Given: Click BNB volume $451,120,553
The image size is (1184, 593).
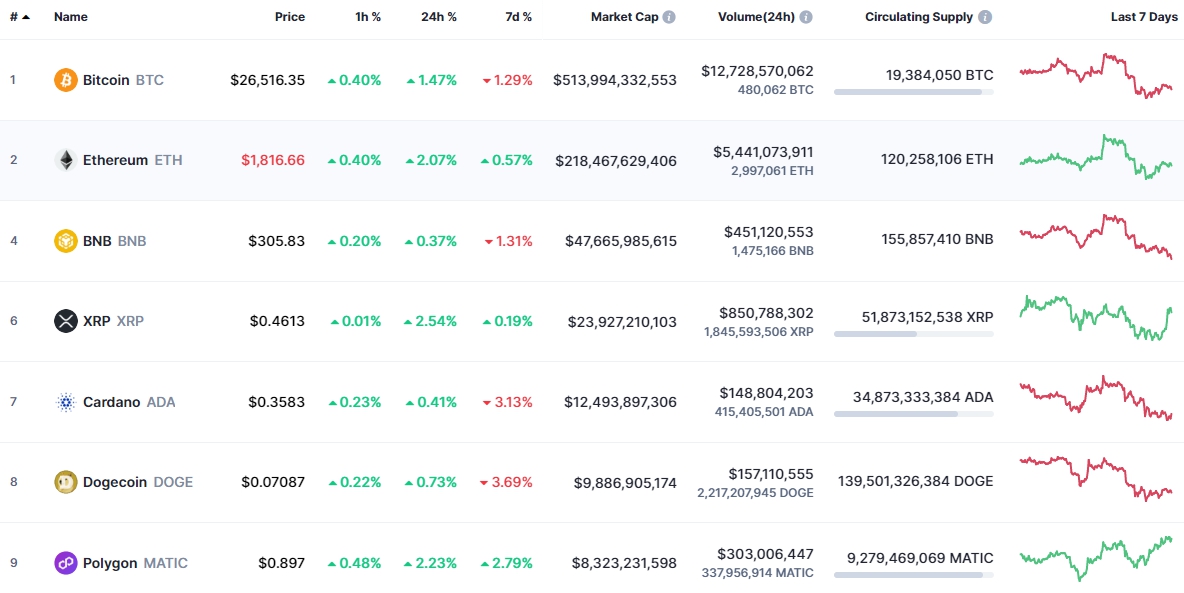Looking at the screenshot, I should (769, 232).
